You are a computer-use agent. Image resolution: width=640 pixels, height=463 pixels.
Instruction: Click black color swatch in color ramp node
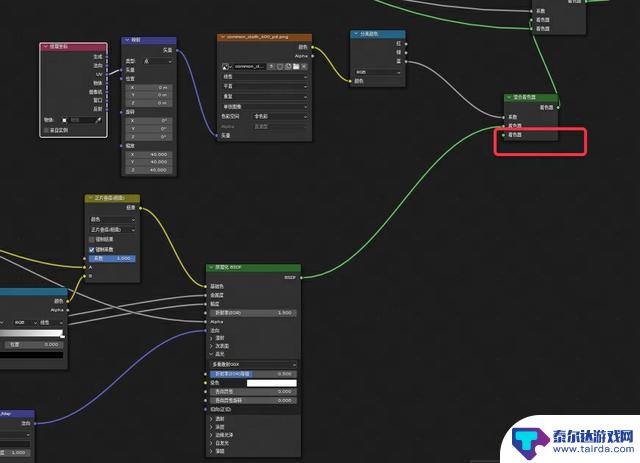[31, 354]
